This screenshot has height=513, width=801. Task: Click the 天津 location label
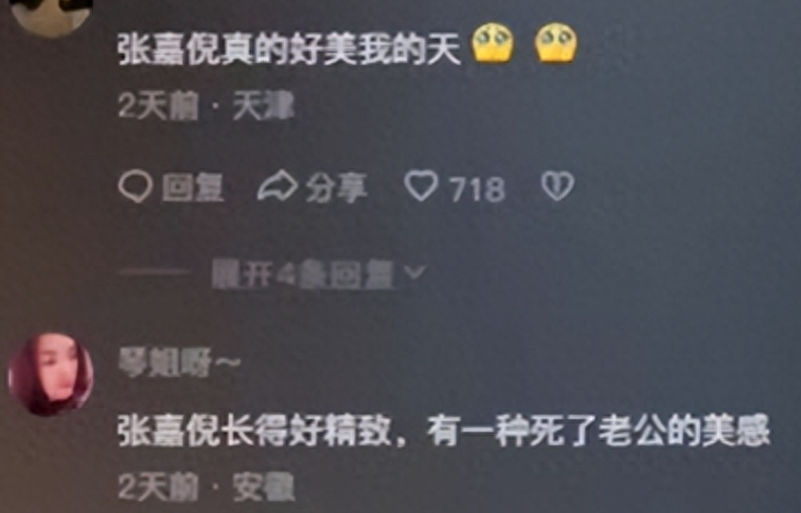(x=263, y=108)
